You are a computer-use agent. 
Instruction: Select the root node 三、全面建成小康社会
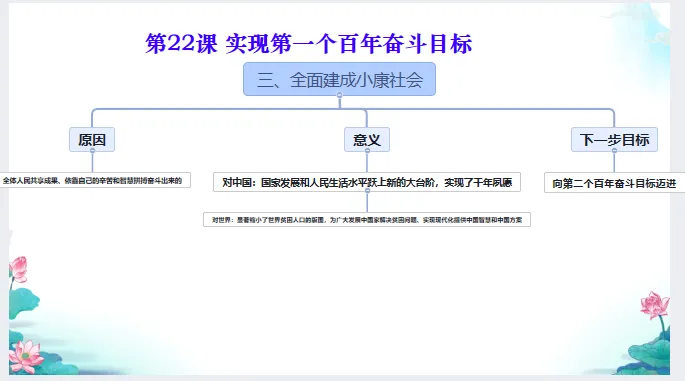coord(339,79)
